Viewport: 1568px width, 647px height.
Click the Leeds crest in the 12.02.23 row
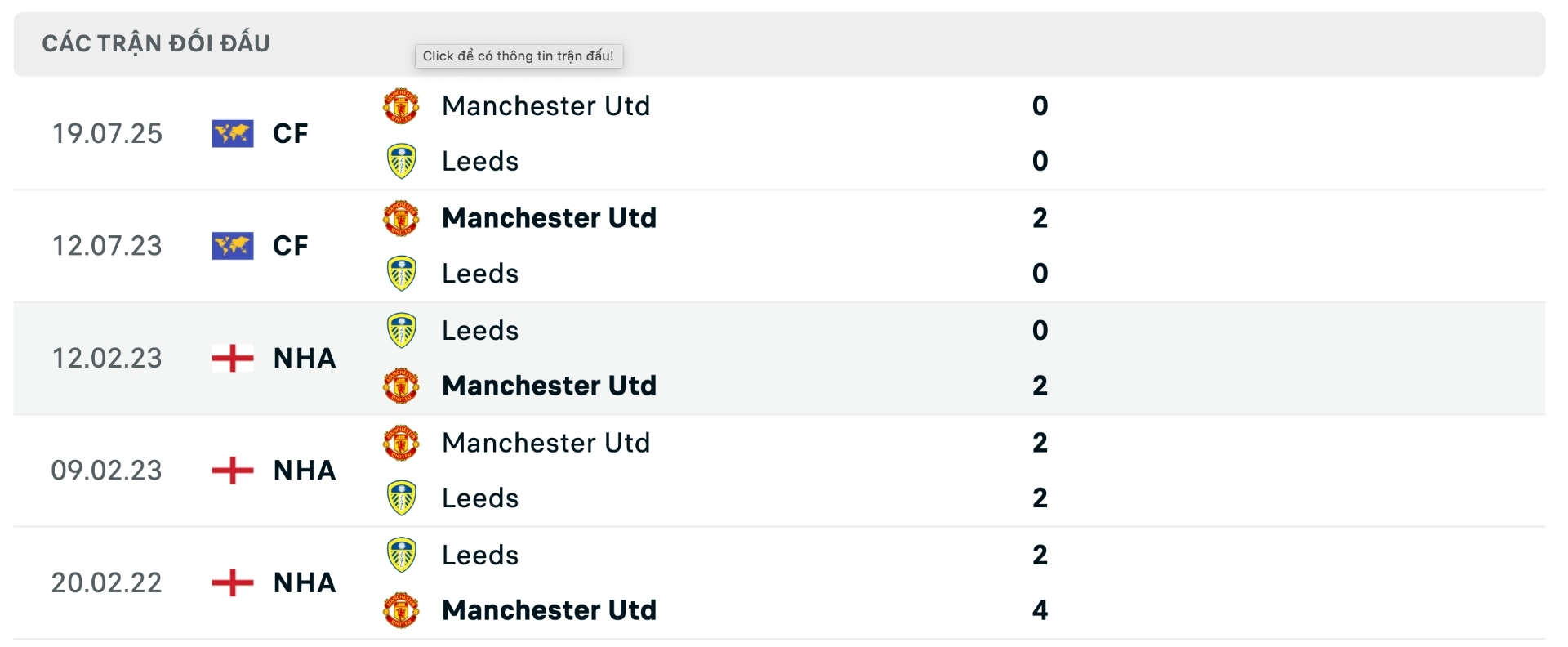point(402,330)
